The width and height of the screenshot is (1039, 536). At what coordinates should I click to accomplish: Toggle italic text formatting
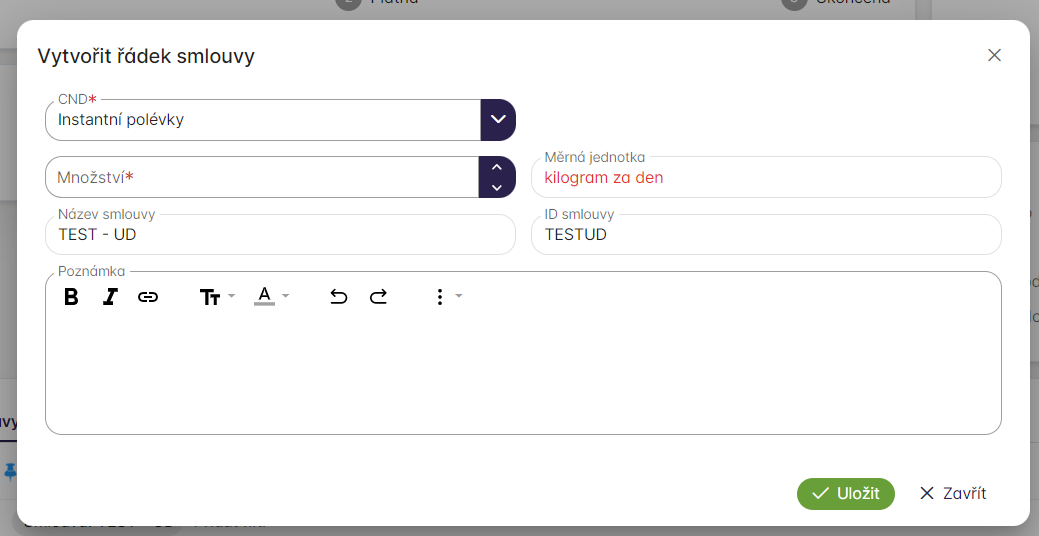[110, 297]
